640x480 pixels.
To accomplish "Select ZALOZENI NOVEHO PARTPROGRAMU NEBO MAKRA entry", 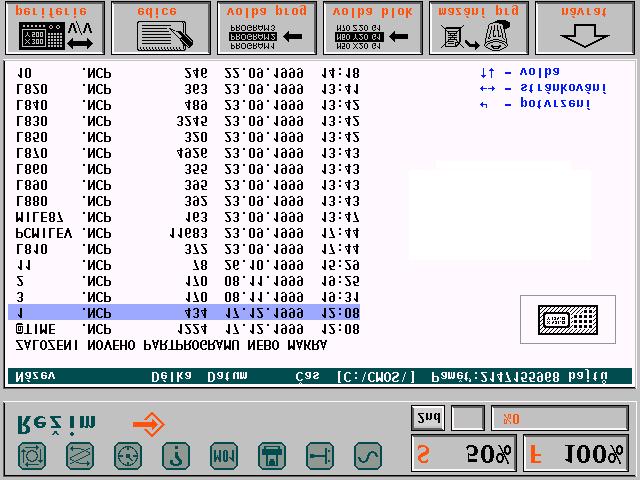I will 171,345.
